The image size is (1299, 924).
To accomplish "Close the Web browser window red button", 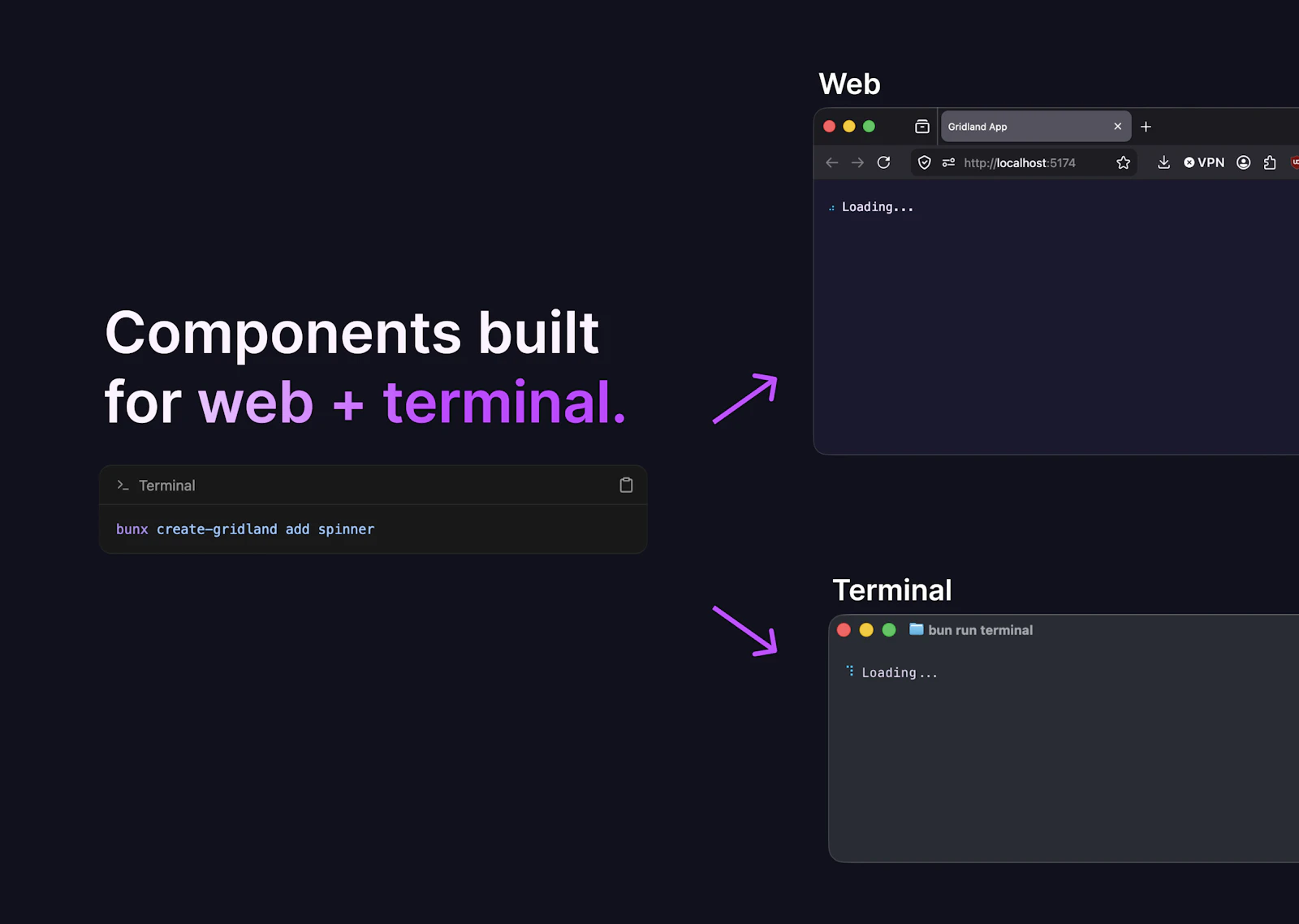I will [829, 126].
